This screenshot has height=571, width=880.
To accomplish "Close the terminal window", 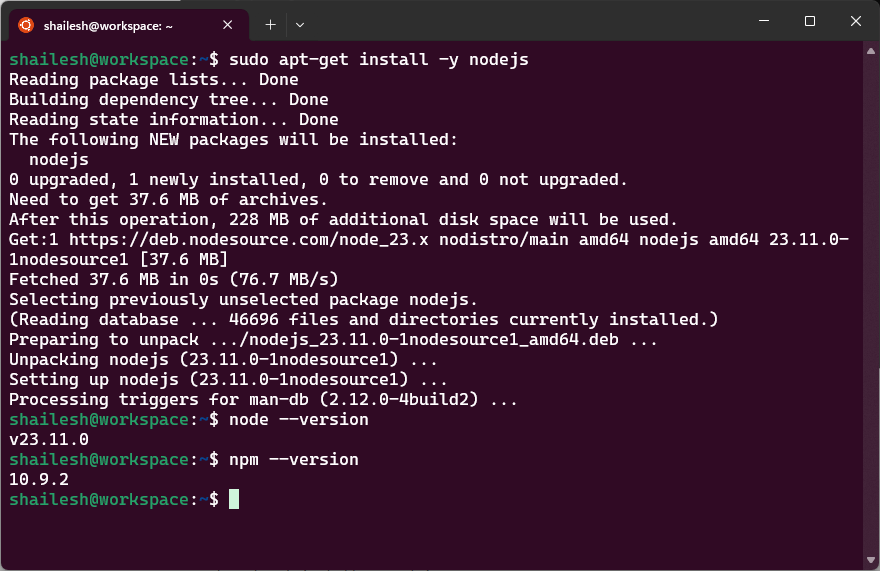I will click(855, 21).
